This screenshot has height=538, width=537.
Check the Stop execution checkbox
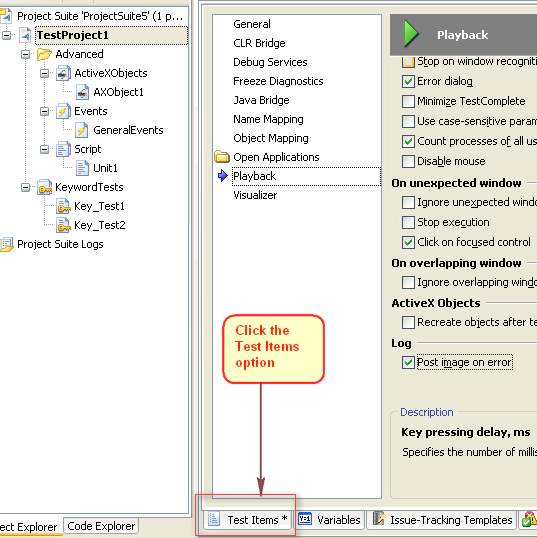(408, 222)
